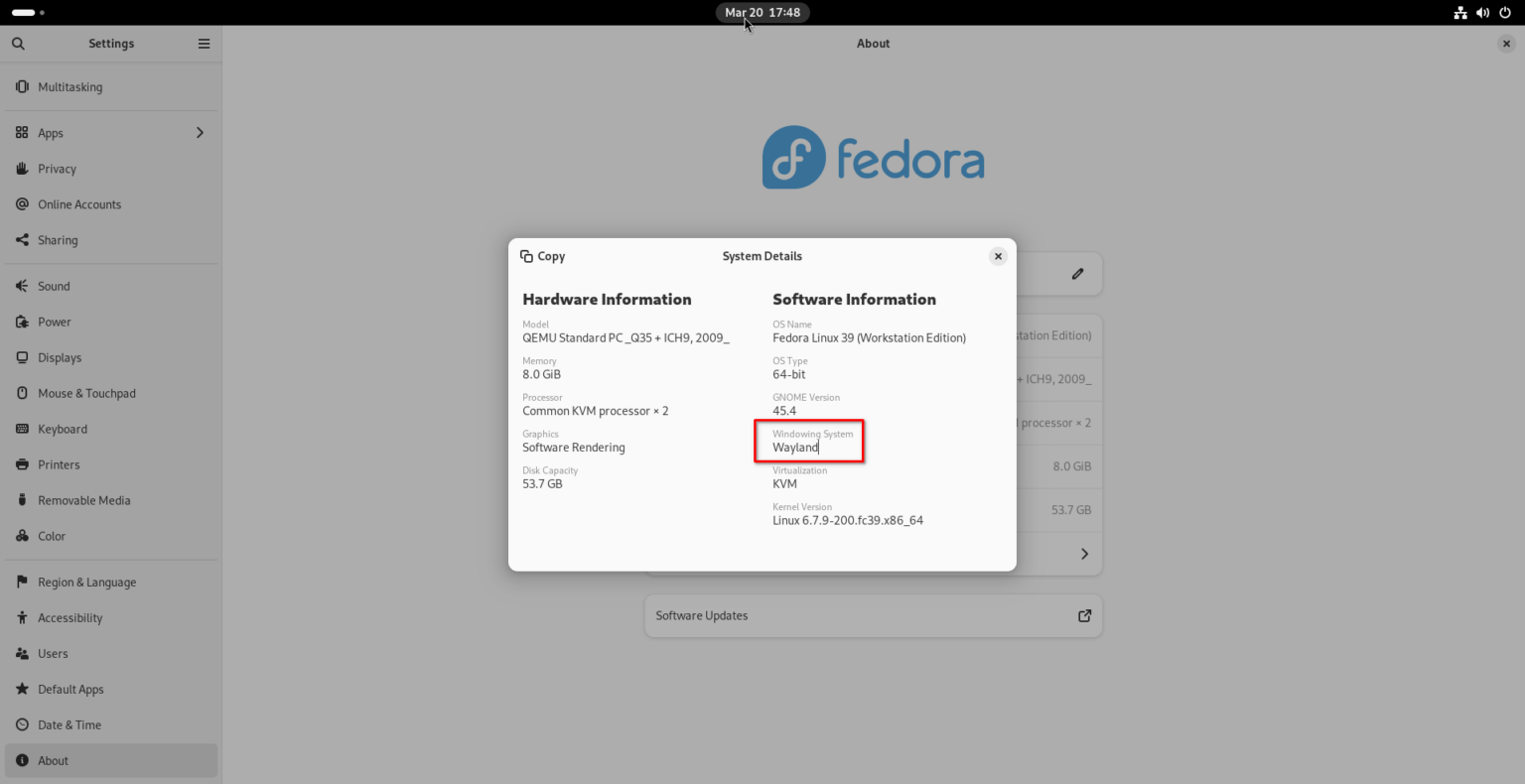Screen dimensions: 1525x784
Task: Click the Color settings icon
Action: click(x=21, y=536)
